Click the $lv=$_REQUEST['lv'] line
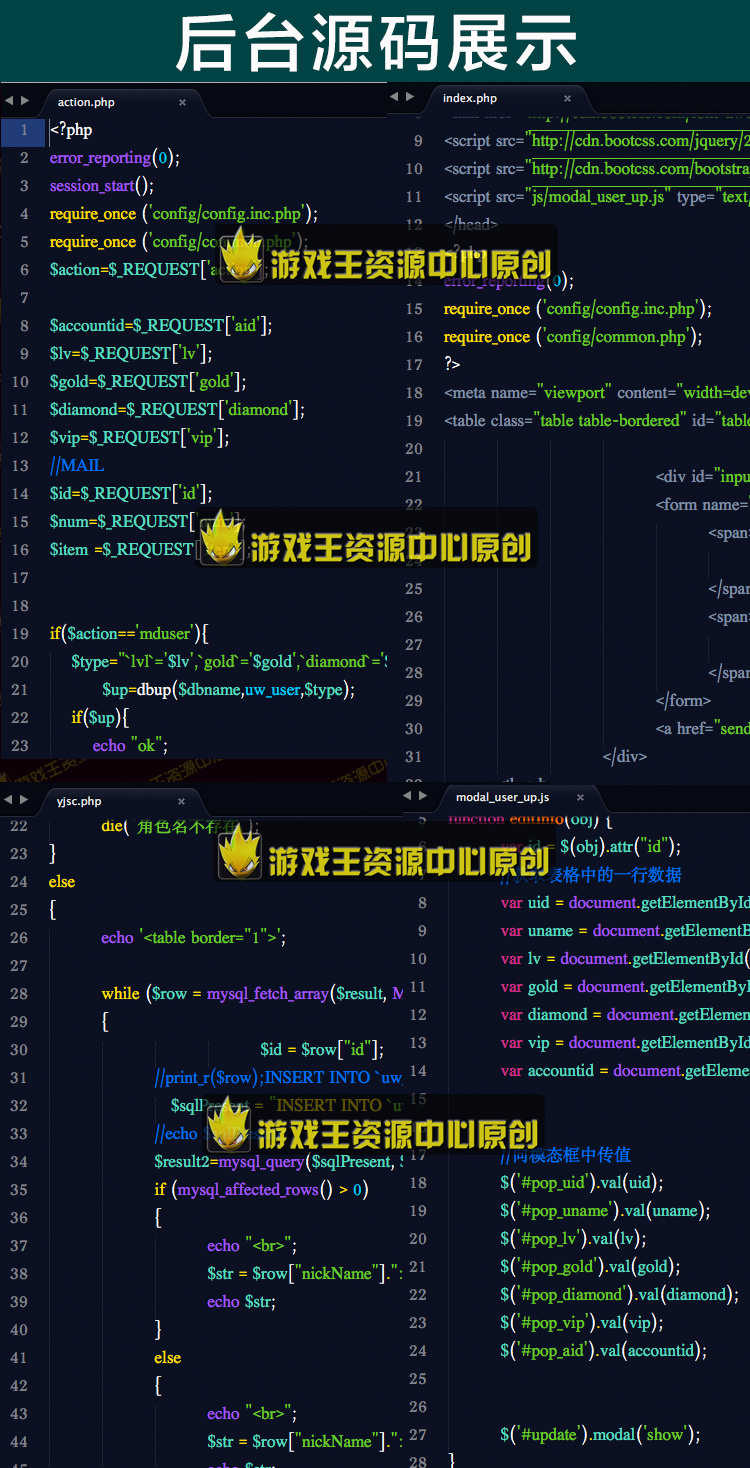Viewport: 750px width, 1468px height. coord(131,354)
